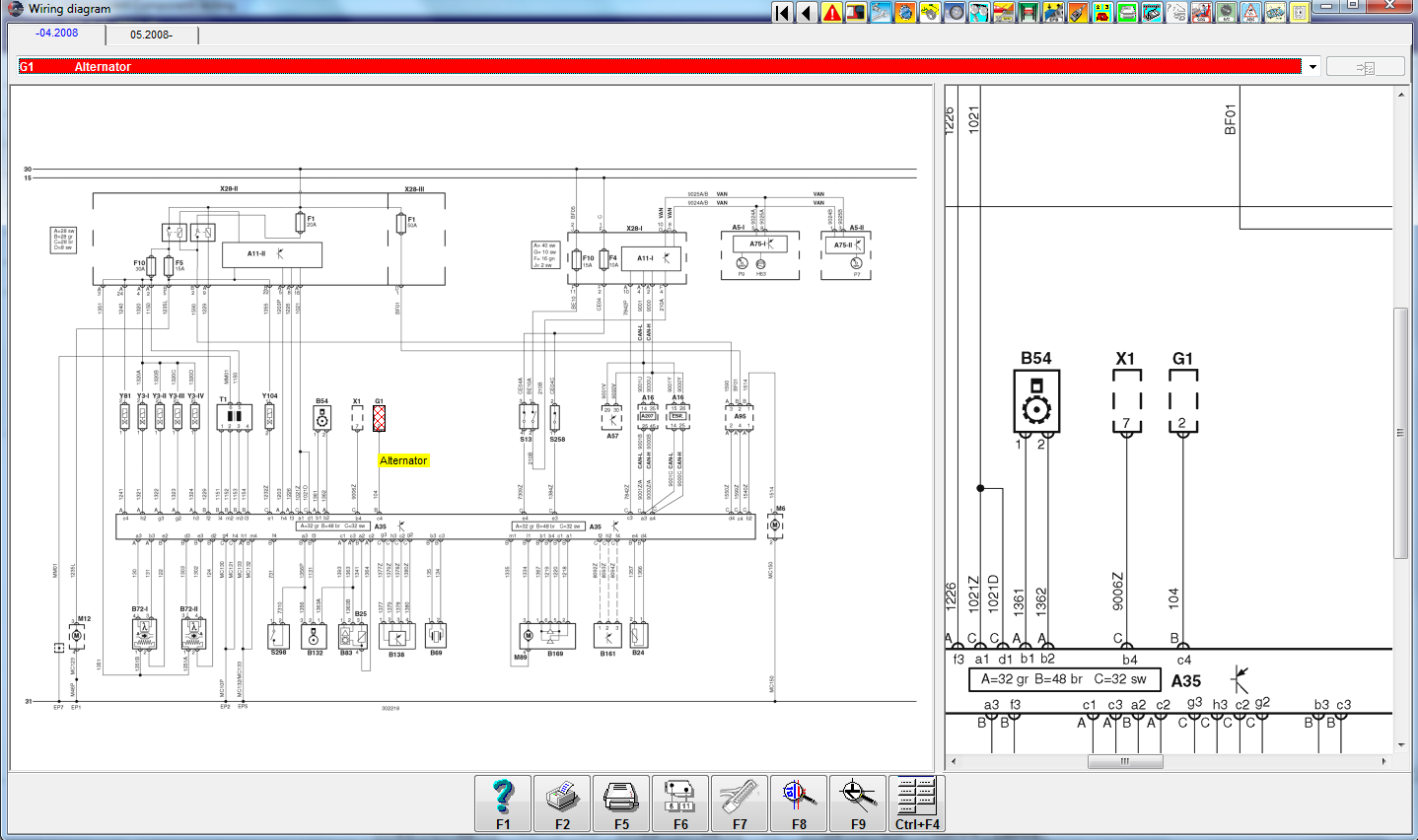Click the previous page left arrow icon
Screen dimensions: 1418x840
[807, 13]
